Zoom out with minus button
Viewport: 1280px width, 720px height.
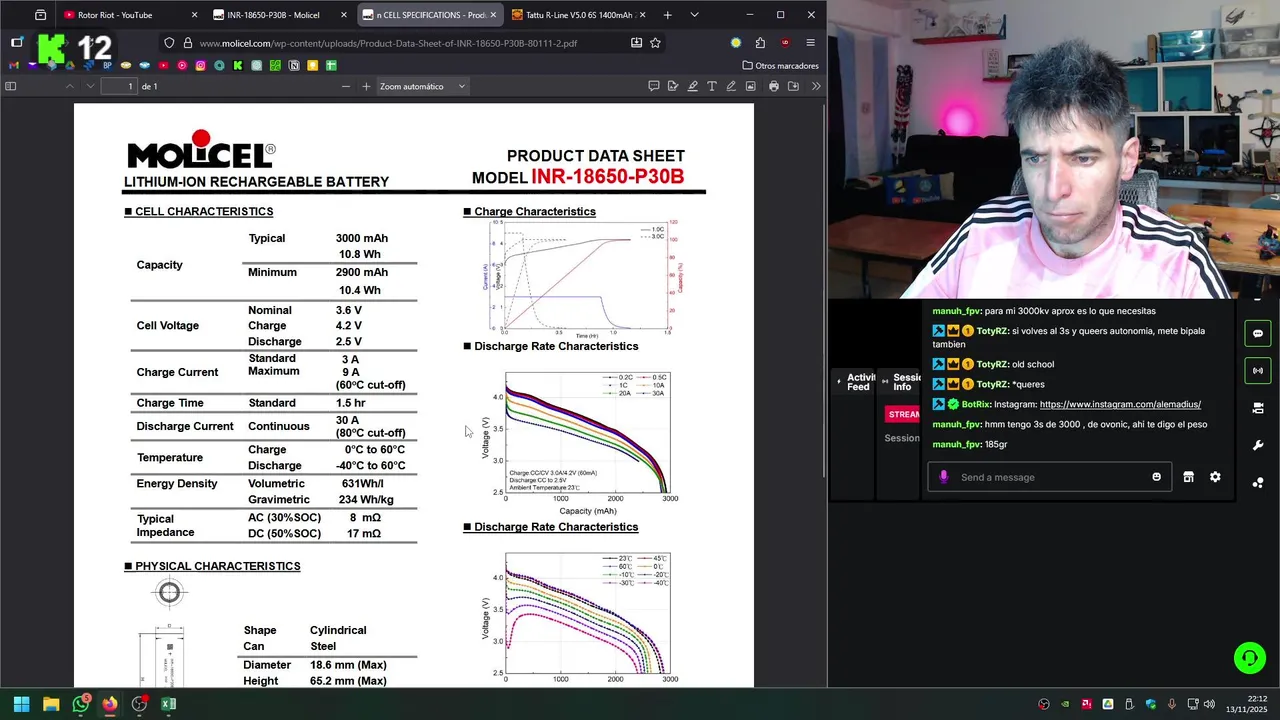click(x=346, y=86)
